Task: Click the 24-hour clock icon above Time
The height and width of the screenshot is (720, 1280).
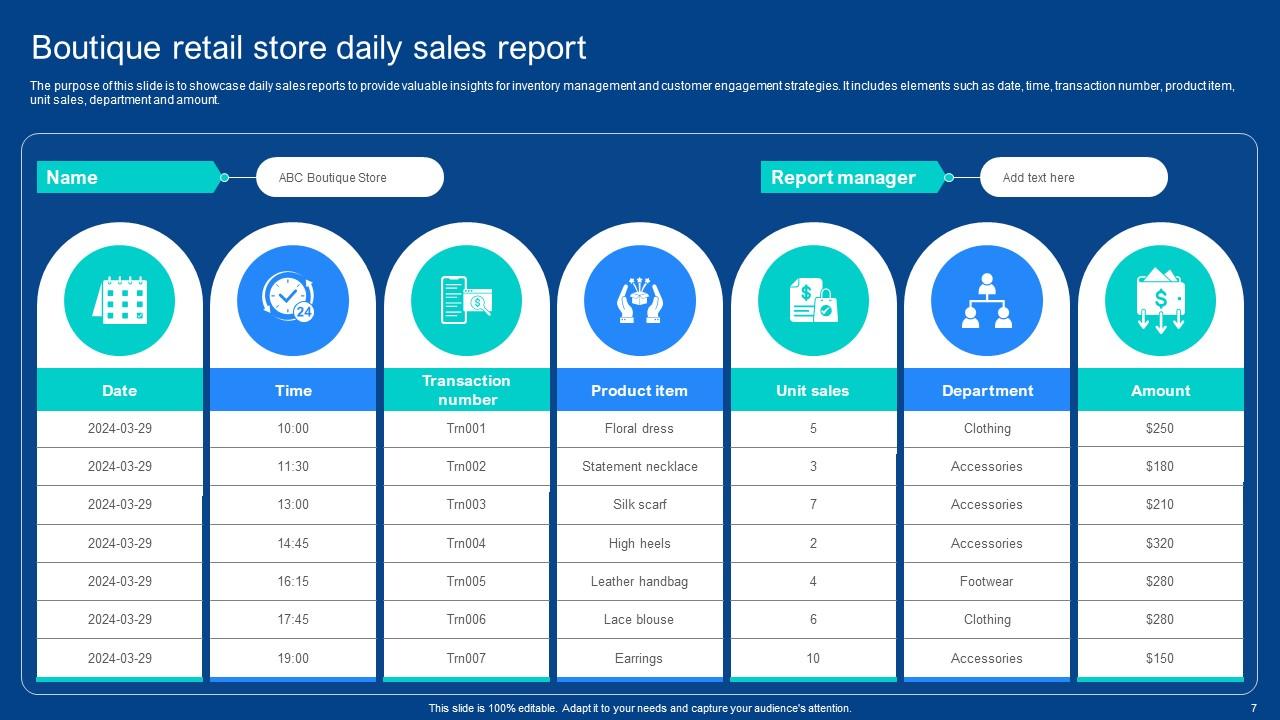Action: pyautogui.click(x=293, y=300)
